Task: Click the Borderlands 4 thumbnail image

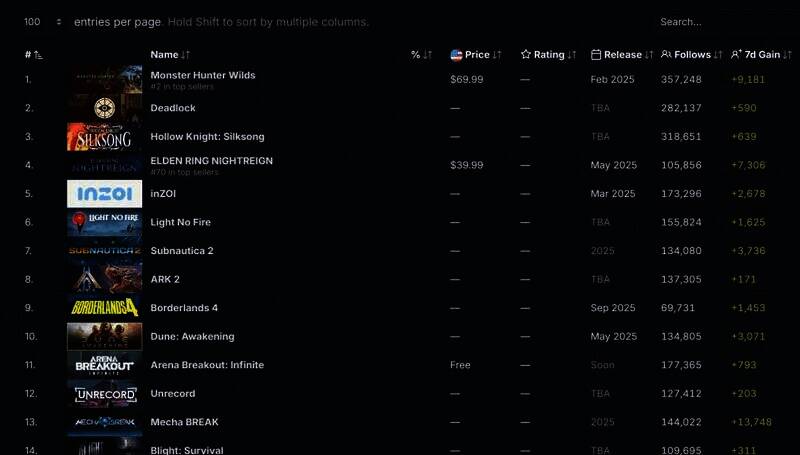Action: point(104,308)
